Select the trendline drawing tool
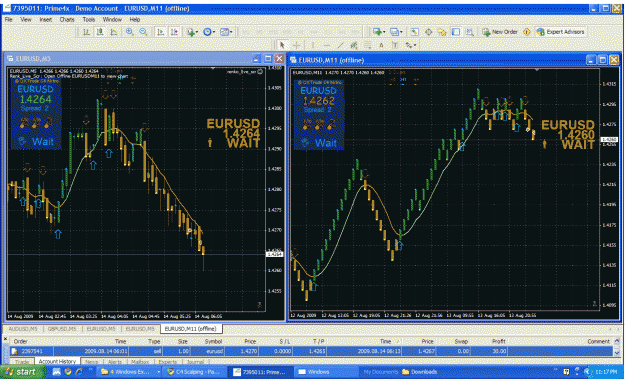Screen dimensions: 625x381 click(x=340, y=45)
